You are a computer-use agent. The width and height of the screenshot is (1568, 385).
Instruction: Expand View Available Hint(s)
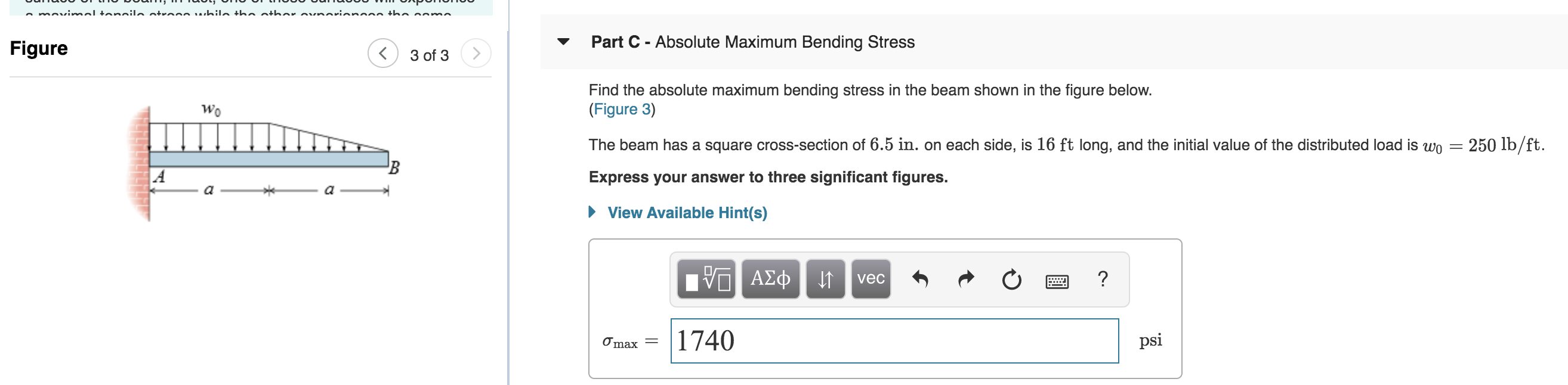point(687,213)
